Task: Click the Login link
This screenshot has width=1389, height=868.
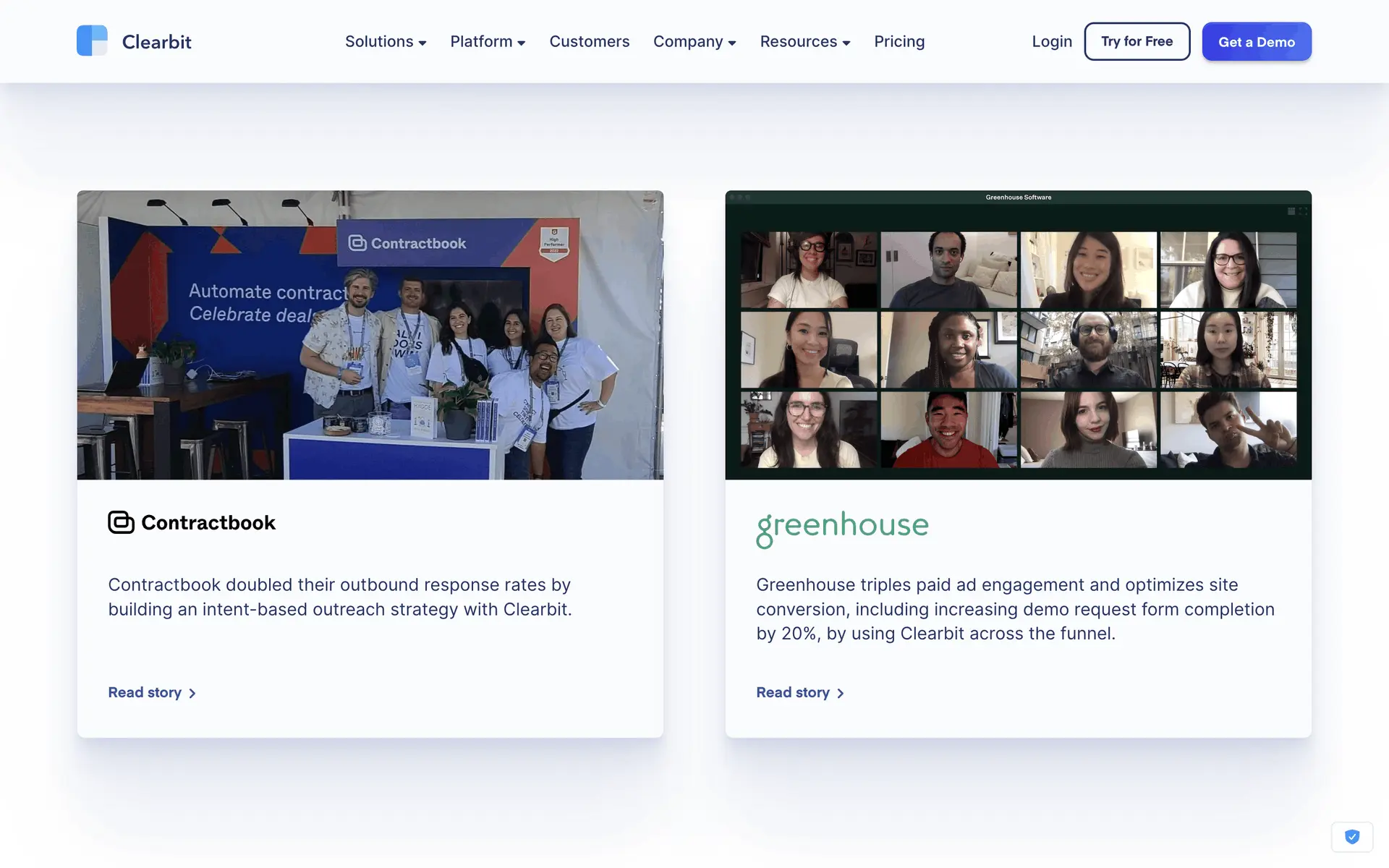Action: (1051, 42)
